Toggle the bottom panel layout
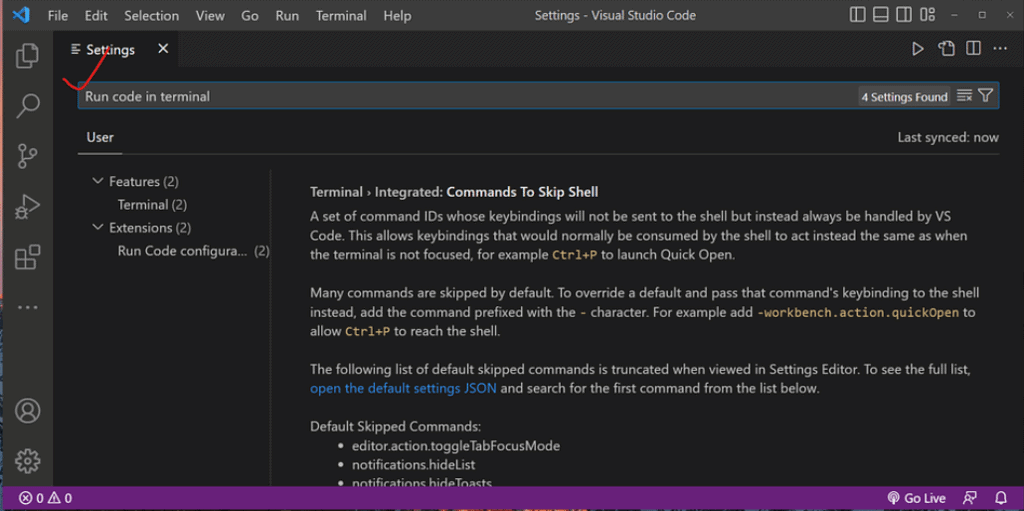The height and width of the screenshot is (511, 1024). point(882,16)
